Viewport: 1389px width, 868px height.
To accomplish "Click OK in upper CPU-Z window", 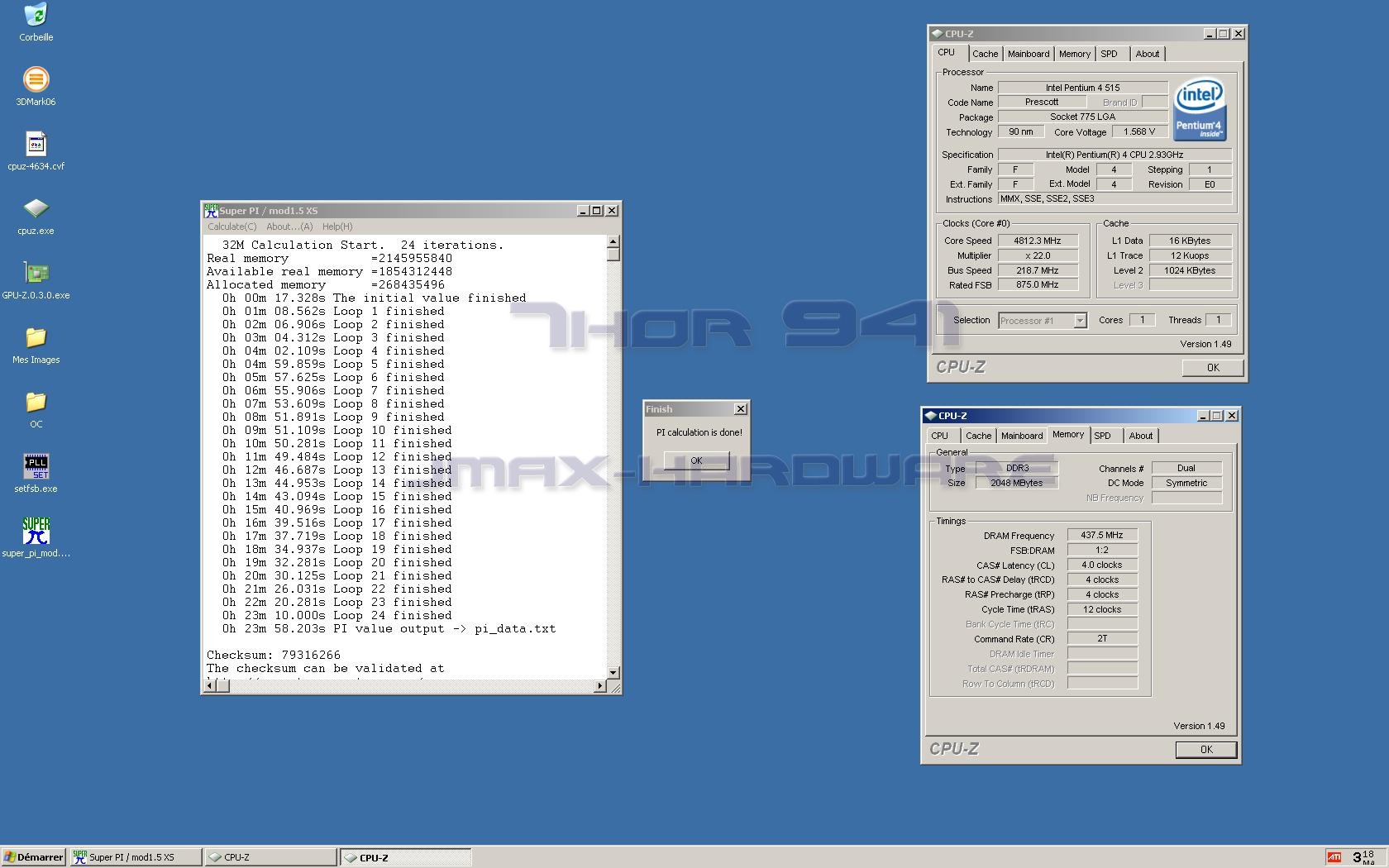I will pos(1213,368).
